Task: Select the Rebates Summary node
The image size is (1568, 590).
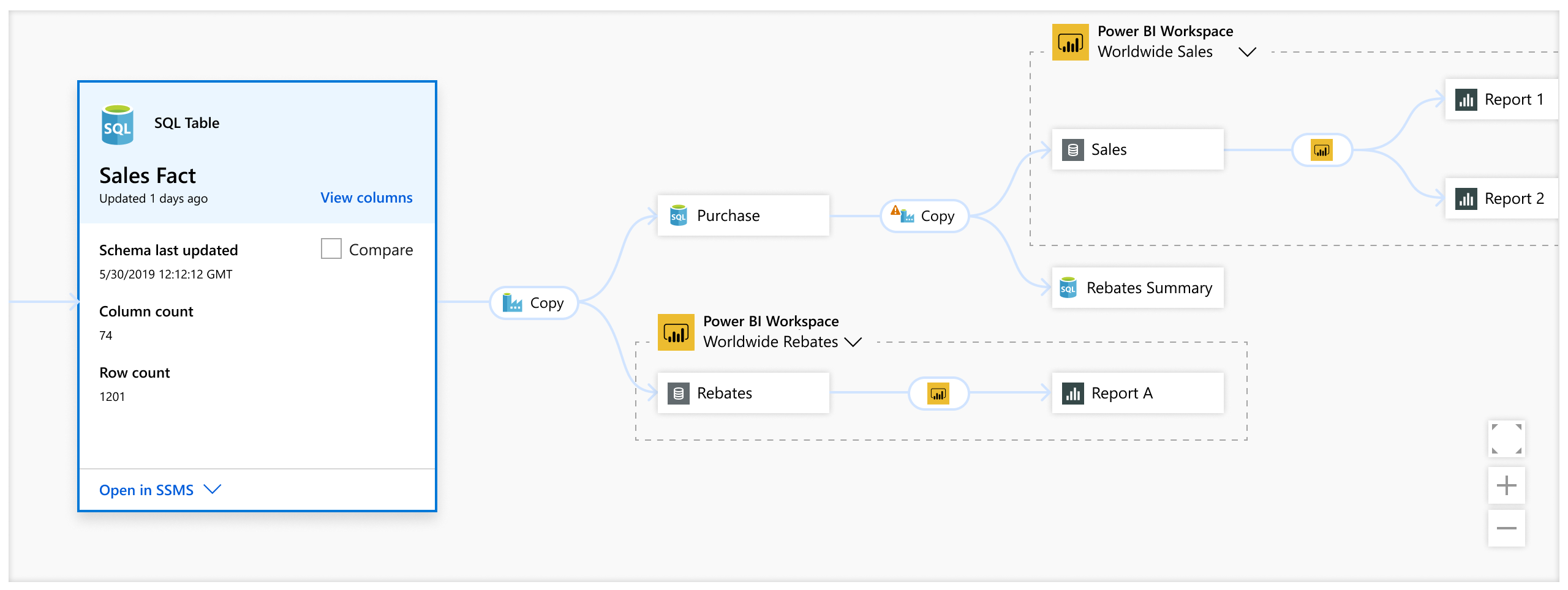Action: pos(1137,288)
